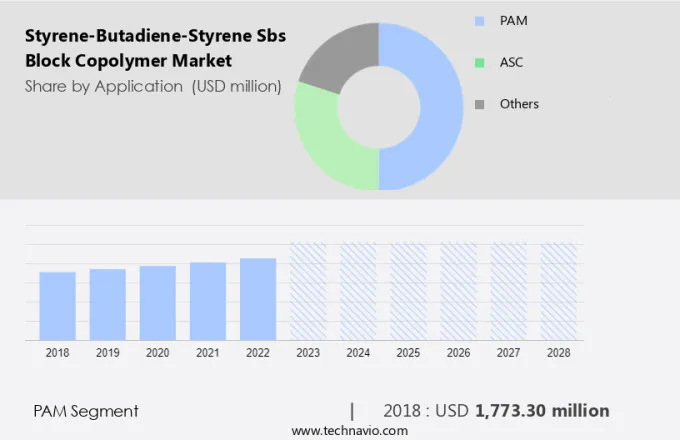The image size is (680, 440).
Task: Click the 2021 bar in chart
Action: [207, 301]
